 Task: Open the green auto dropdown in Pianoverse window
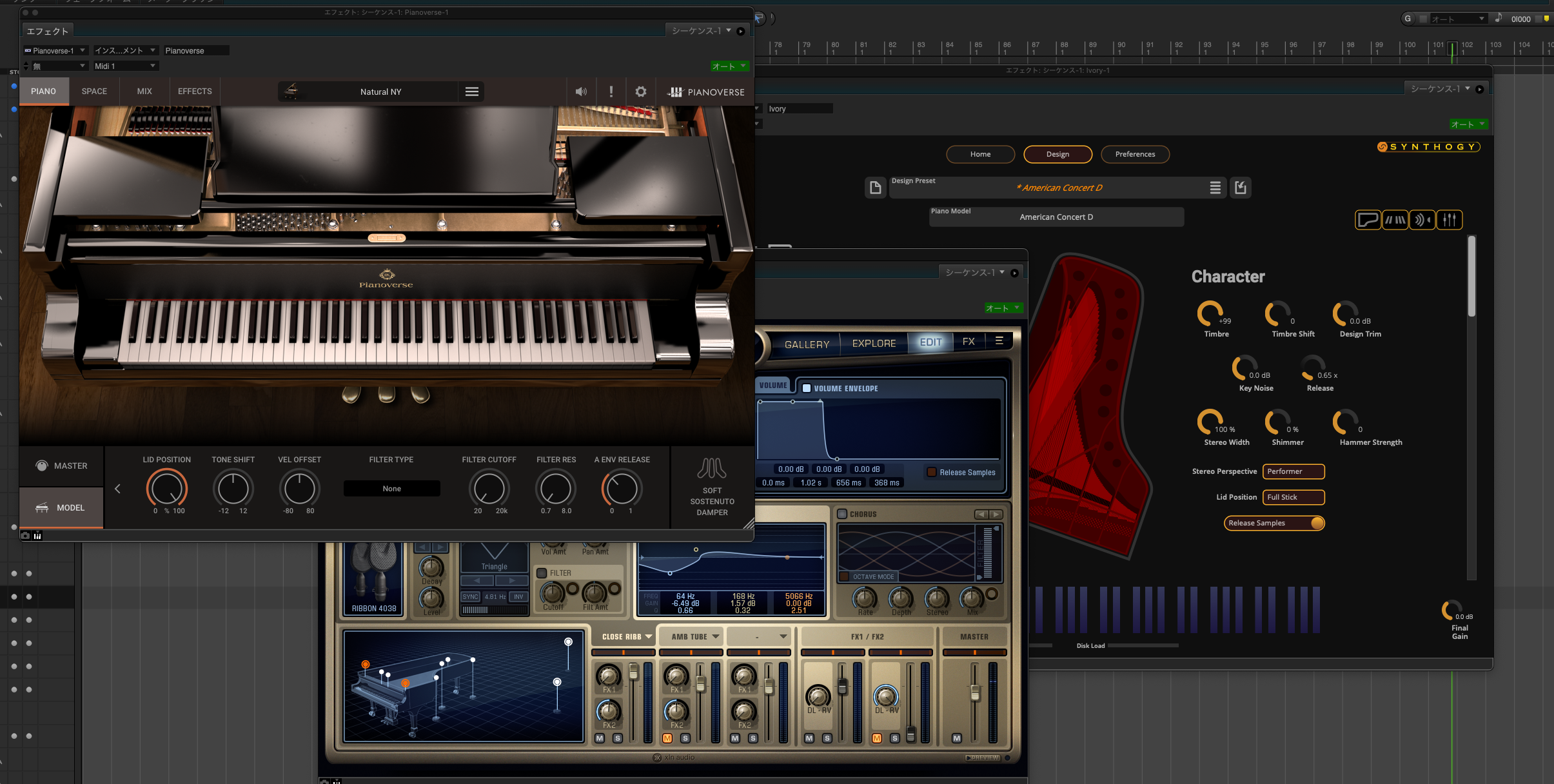(729, 66)
